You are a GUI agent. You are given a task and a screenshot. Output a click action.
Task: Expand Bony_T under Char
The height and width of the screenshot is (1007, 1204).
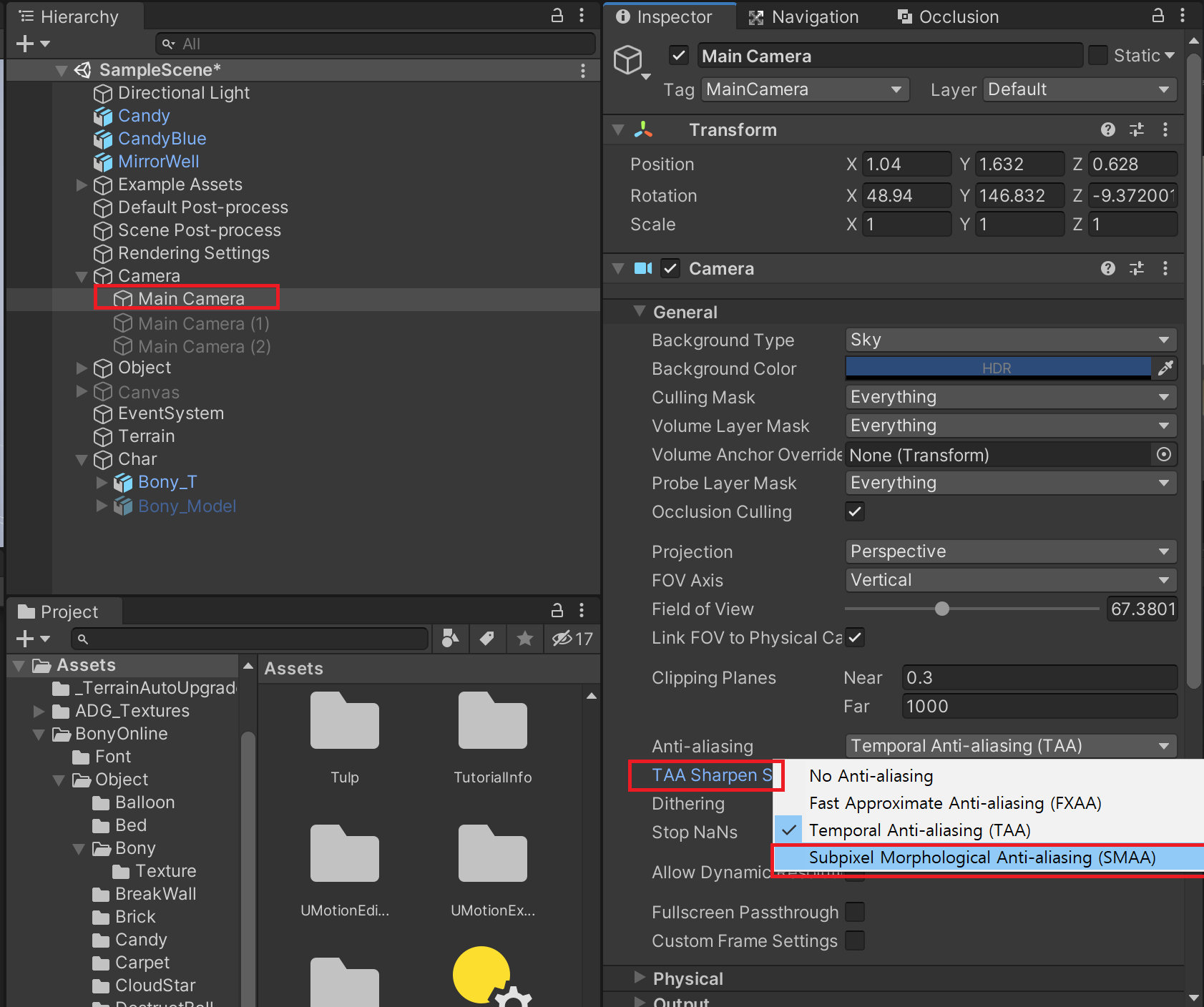pos(102,482)
